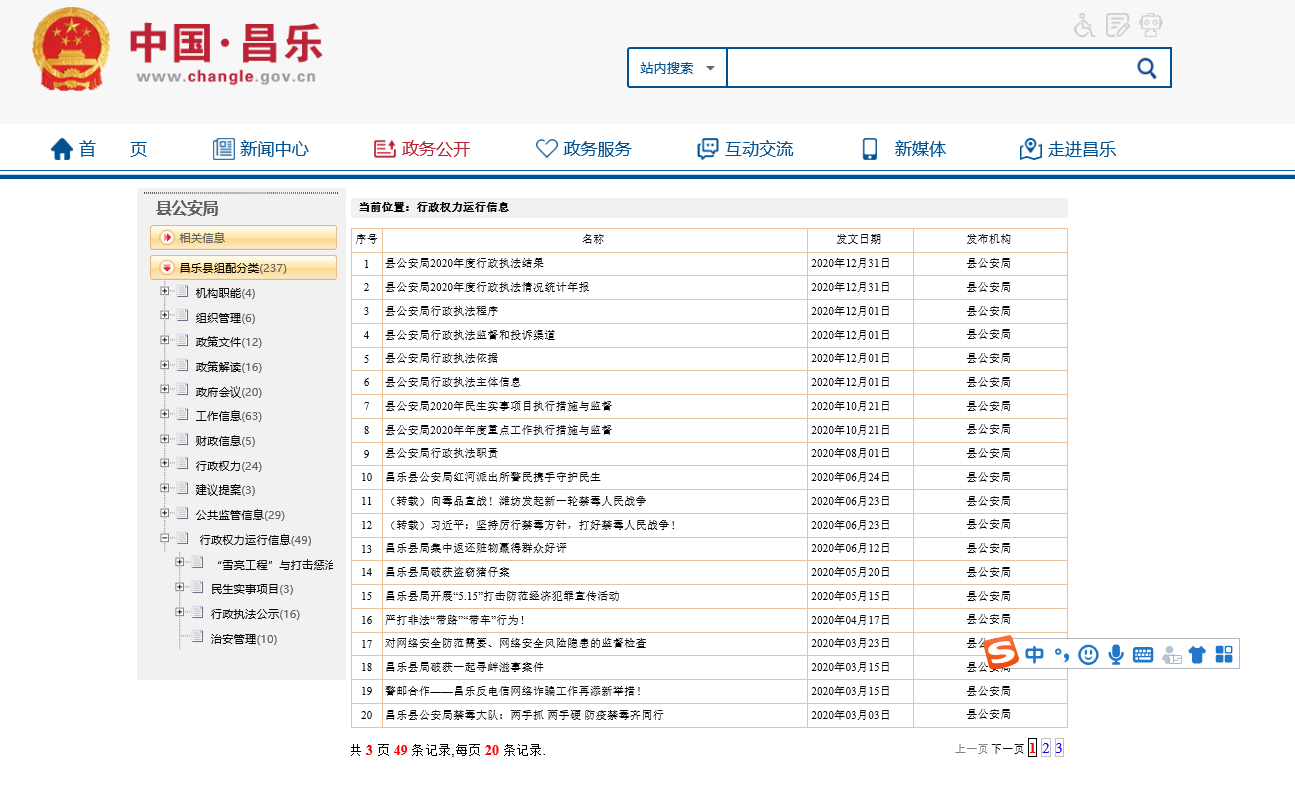Click the robot assistant icon
1295x799 pixels.
tap(1152, 25)
